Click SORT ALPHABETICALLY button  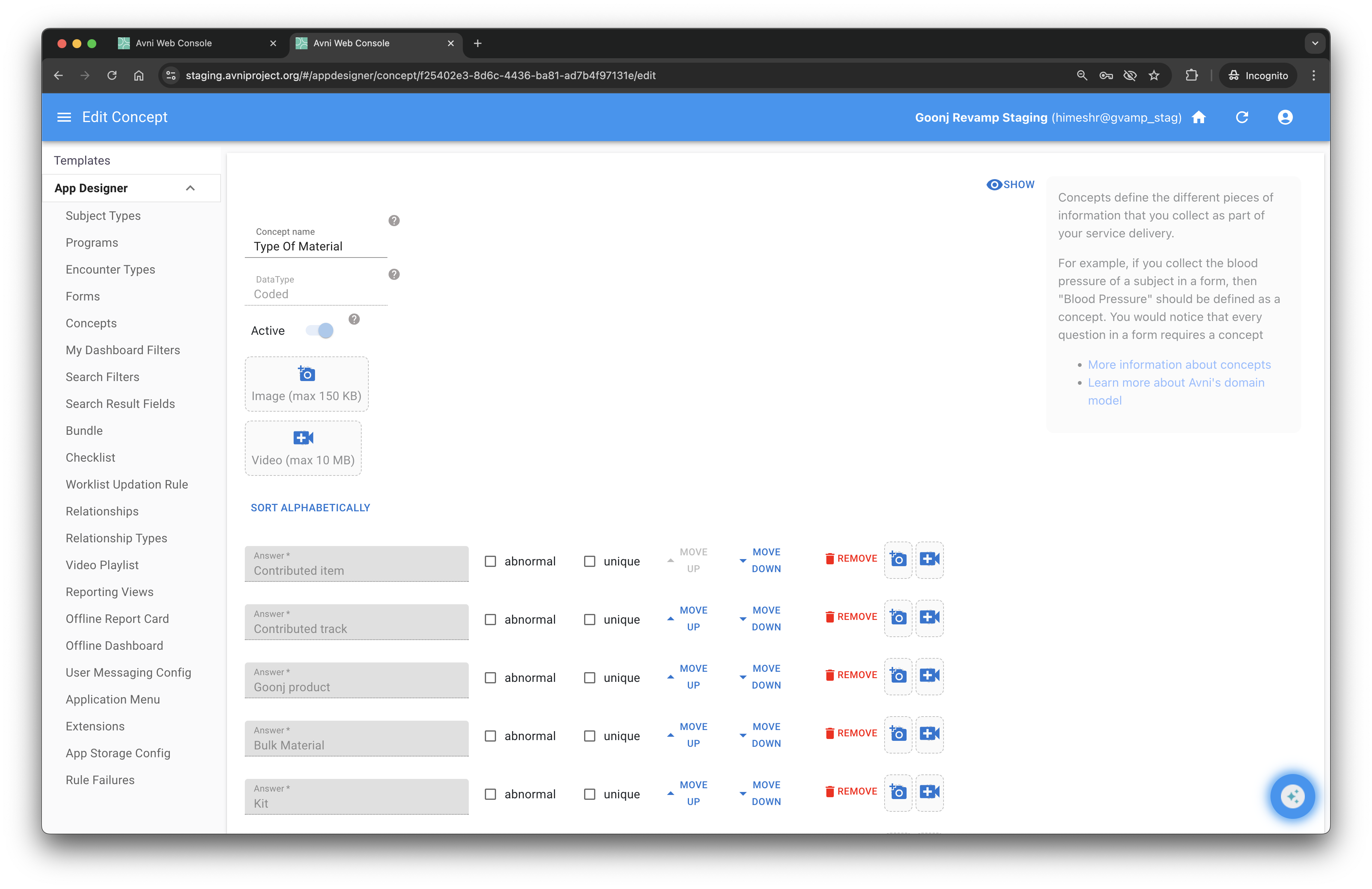310,508
